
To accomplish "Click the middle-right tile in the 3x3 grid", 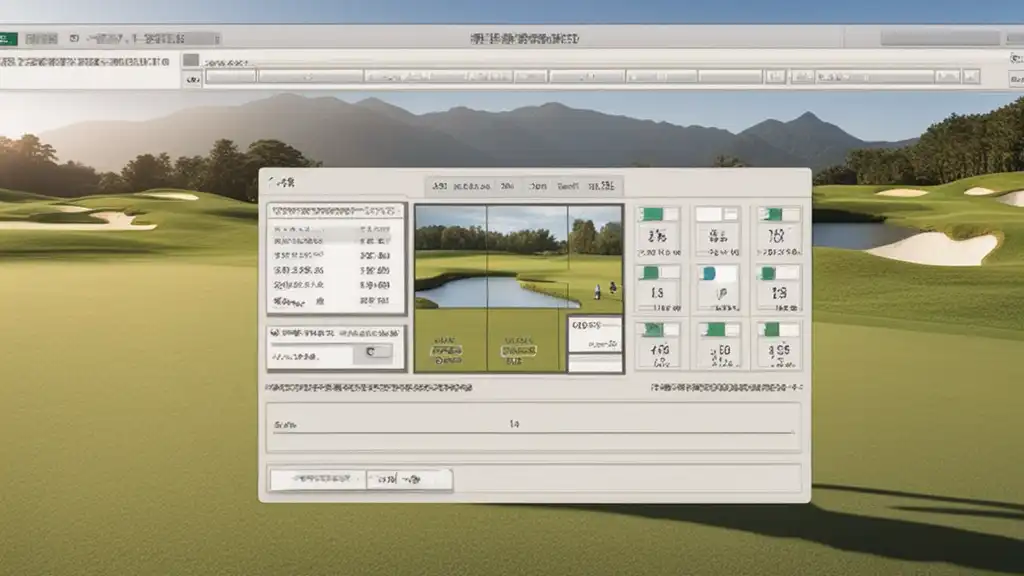I will point(778,287).
